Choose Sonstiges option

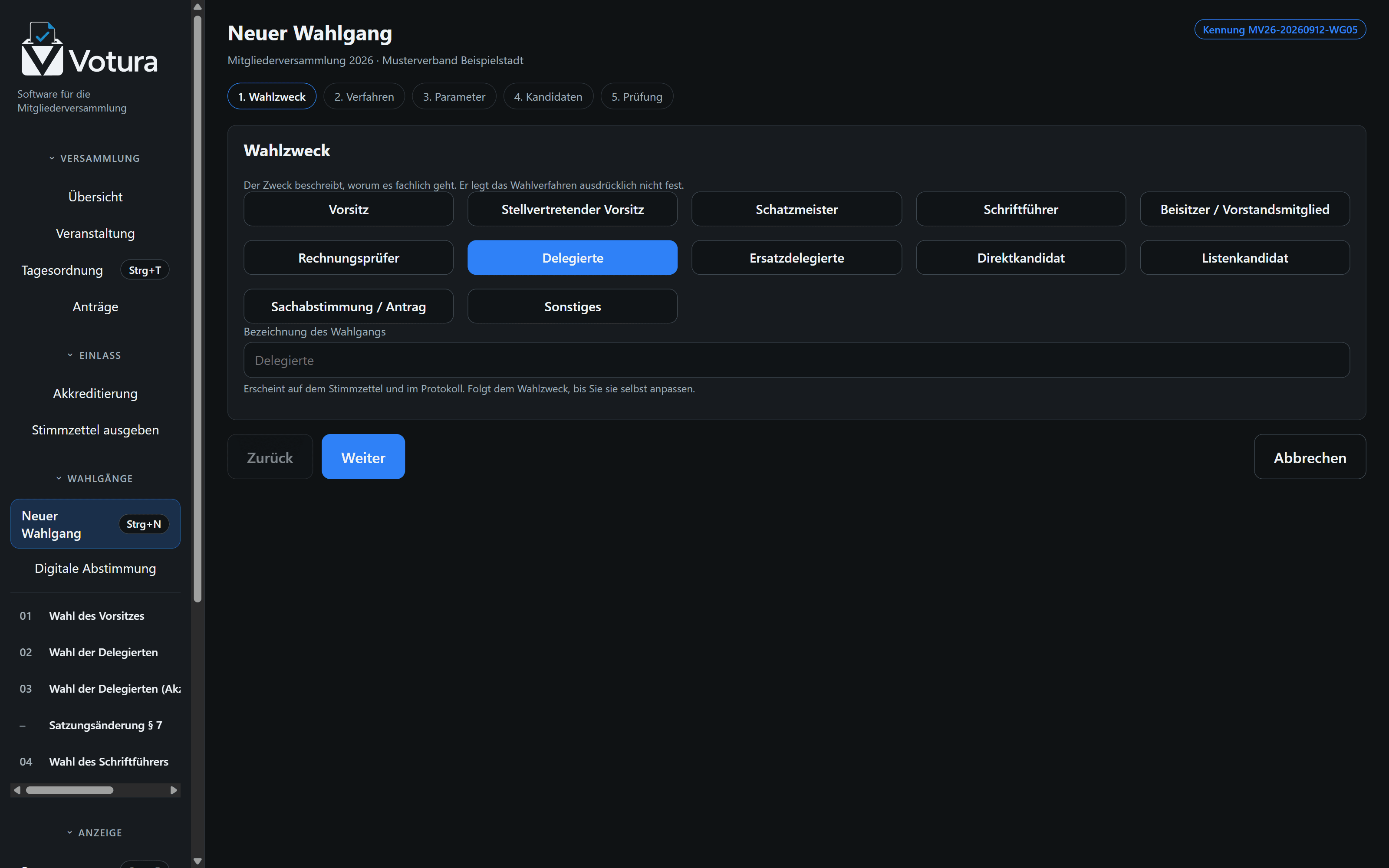click(572, 306)
